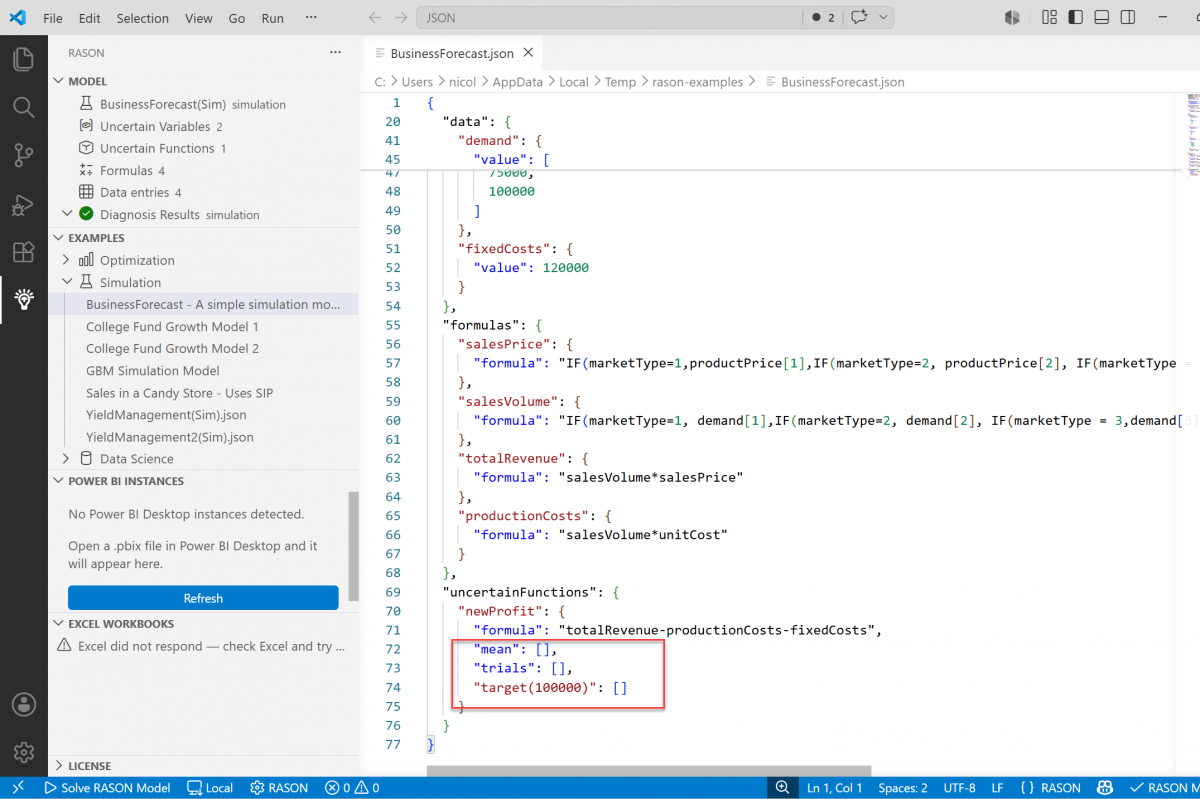1200x799 pixels.
Task: Toggle the primary side bar
Action: (1075, 18)
